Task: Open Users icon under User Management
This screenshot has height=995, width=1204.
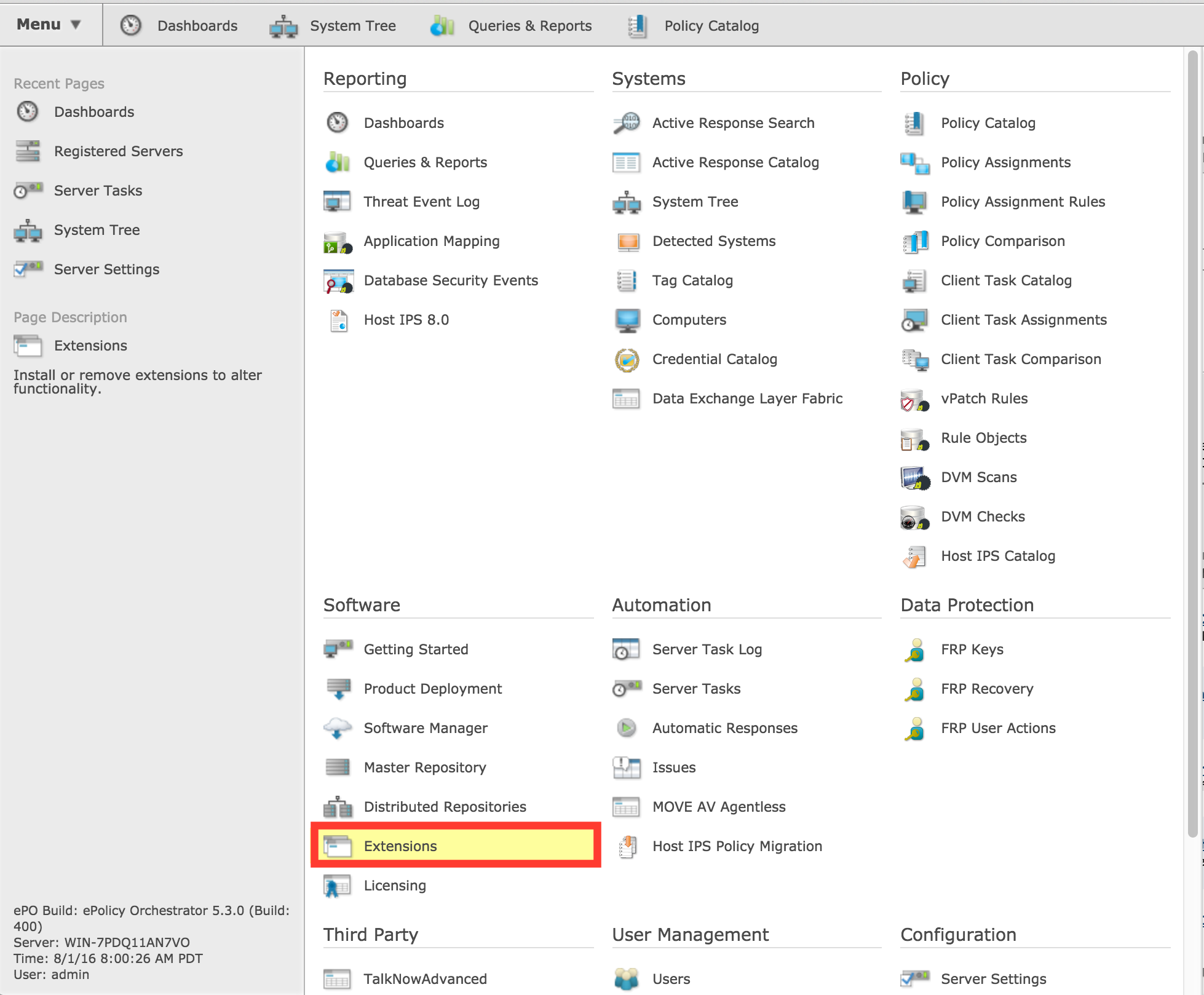Action: [x=627, y=979]
